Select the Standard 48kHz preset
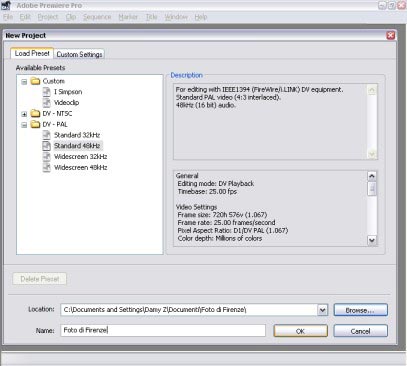This screenshot has height=366, width=407. tap(77, 146)
